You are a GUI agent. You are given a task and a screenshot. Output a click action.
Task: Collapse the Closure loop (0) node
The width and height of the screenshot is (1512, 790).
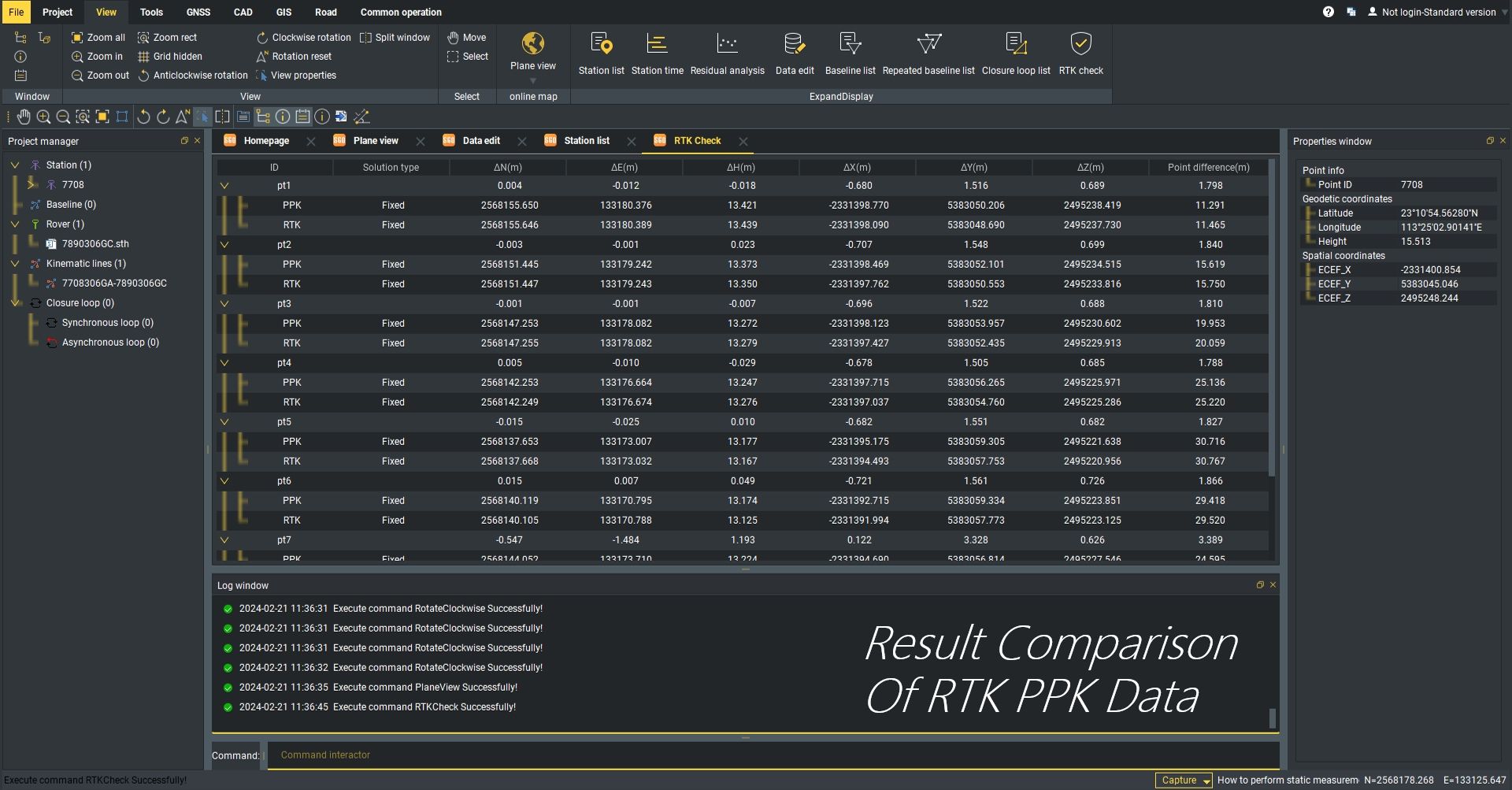(x=15, y=303)
